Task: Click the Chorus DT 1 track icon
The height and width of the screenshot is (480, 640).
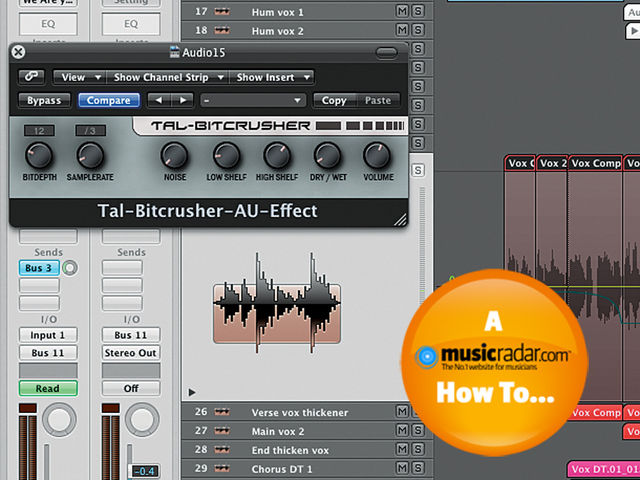Action: click(222, 469)
